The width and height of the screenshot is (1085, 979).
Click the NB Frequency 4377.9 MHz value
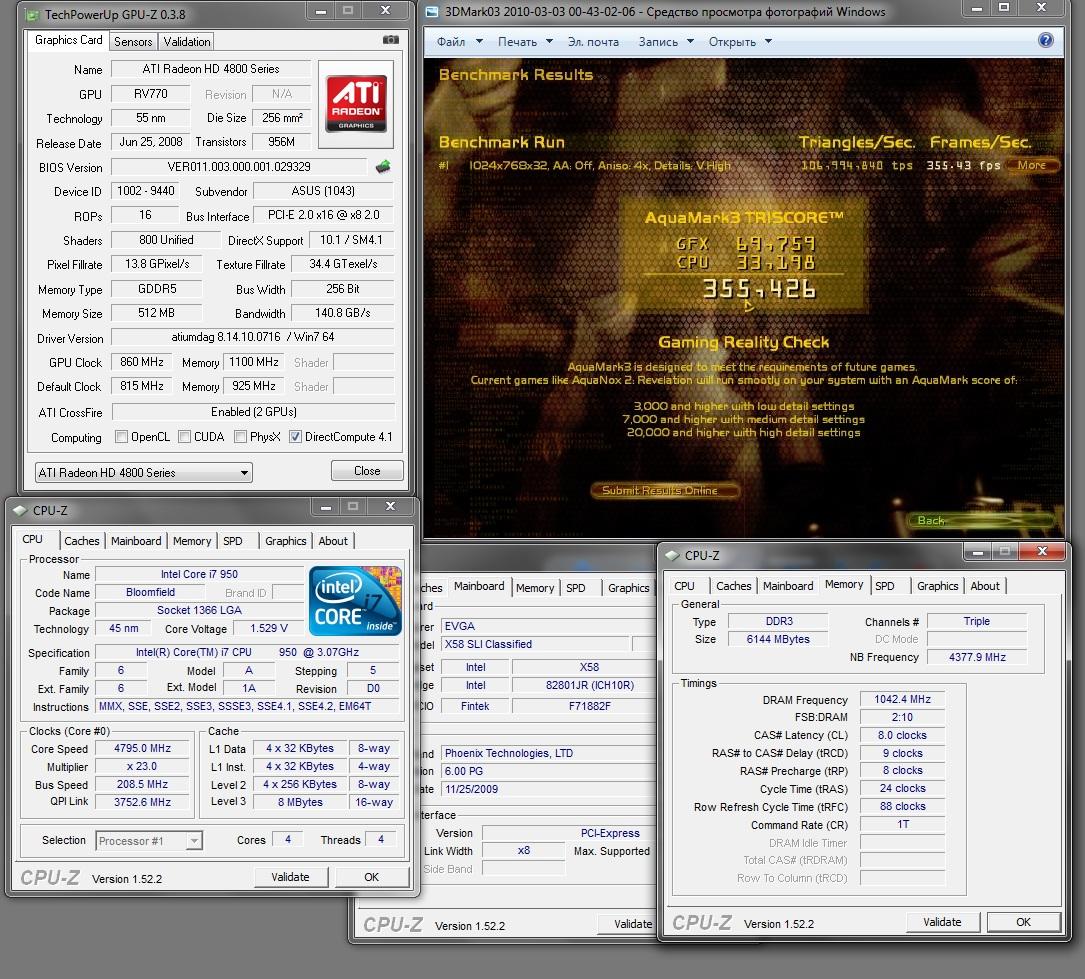977,657
